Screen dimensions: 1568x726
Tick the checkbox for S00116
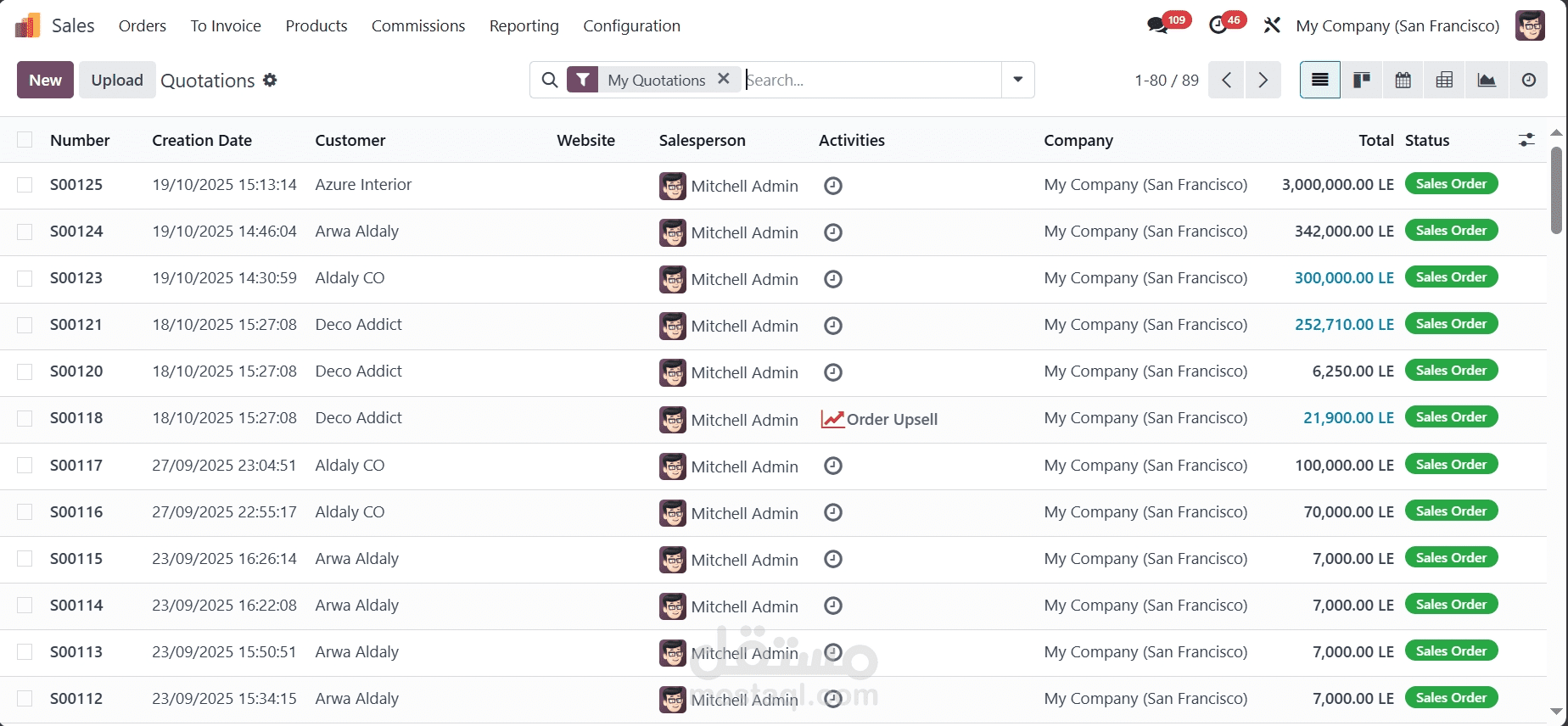(25, 511)
